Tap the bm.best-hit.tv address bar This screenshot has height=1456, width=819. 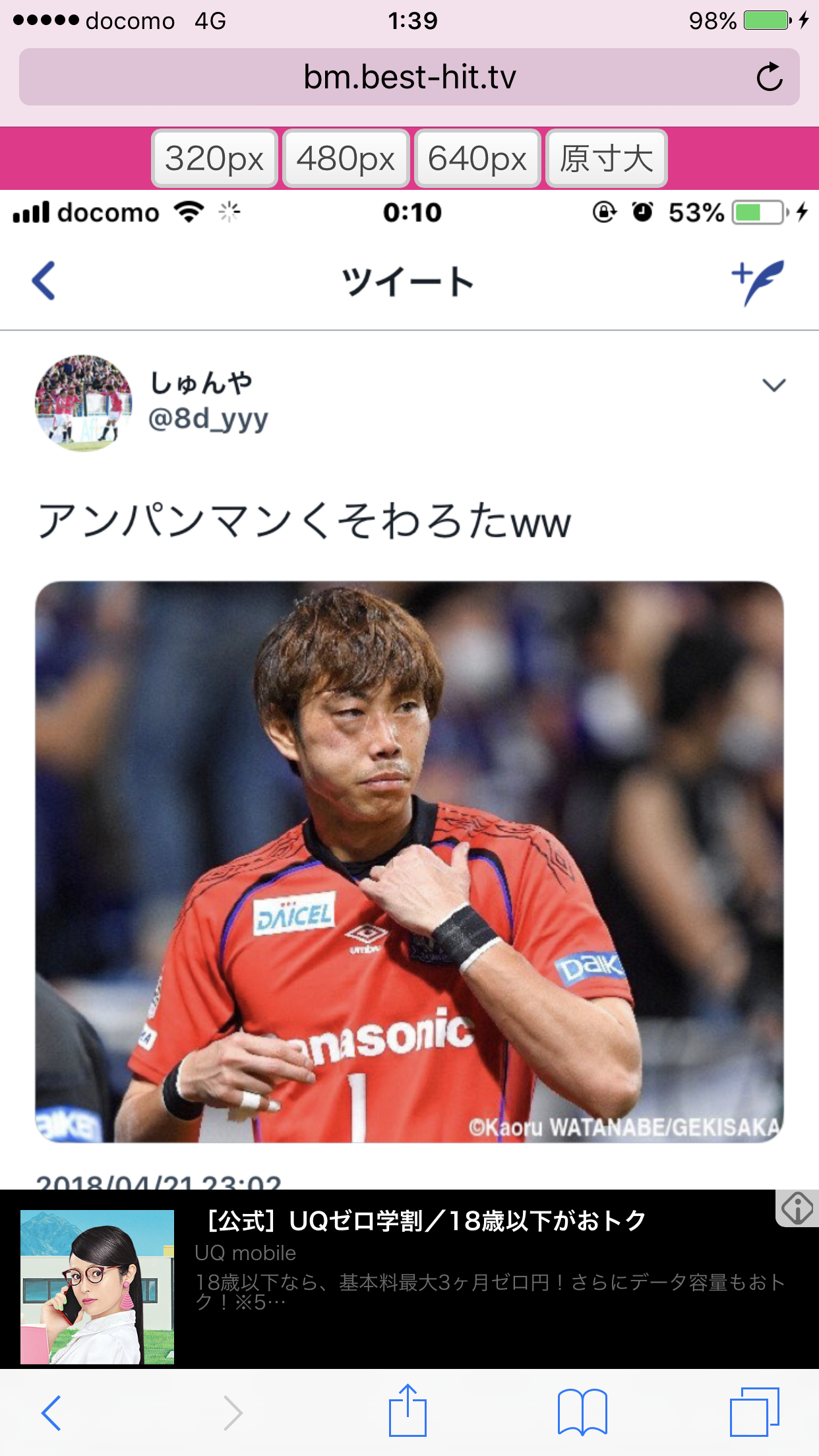click(x=409, y=77)
